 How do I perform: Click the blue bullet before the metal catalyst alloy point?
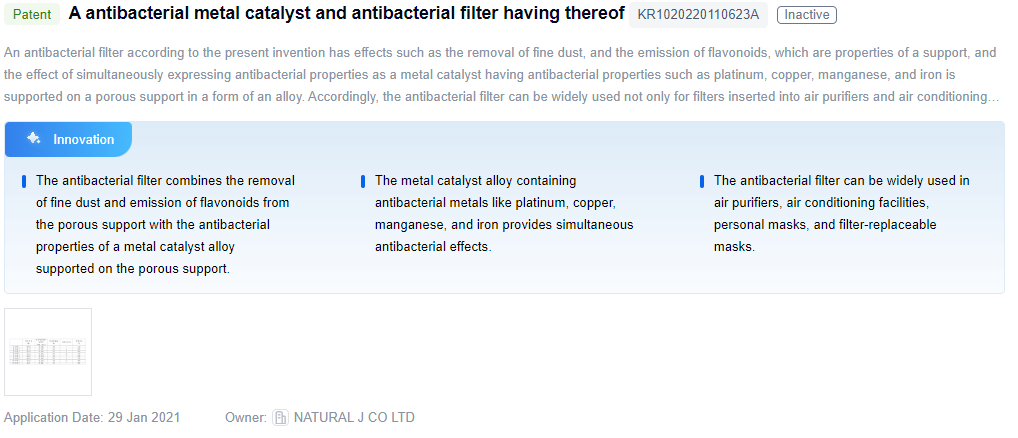click(x=362, y=182)
